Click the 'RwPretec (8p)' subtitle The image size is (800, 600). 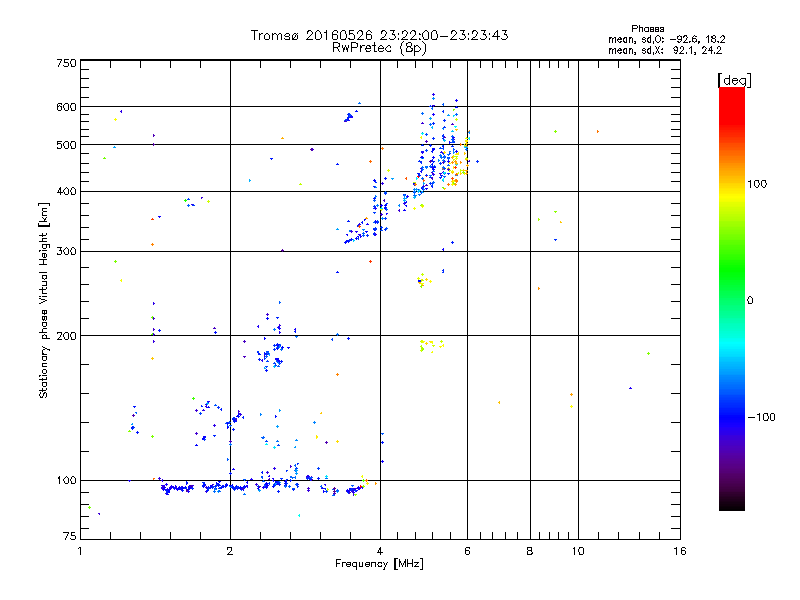coord(379,48)
